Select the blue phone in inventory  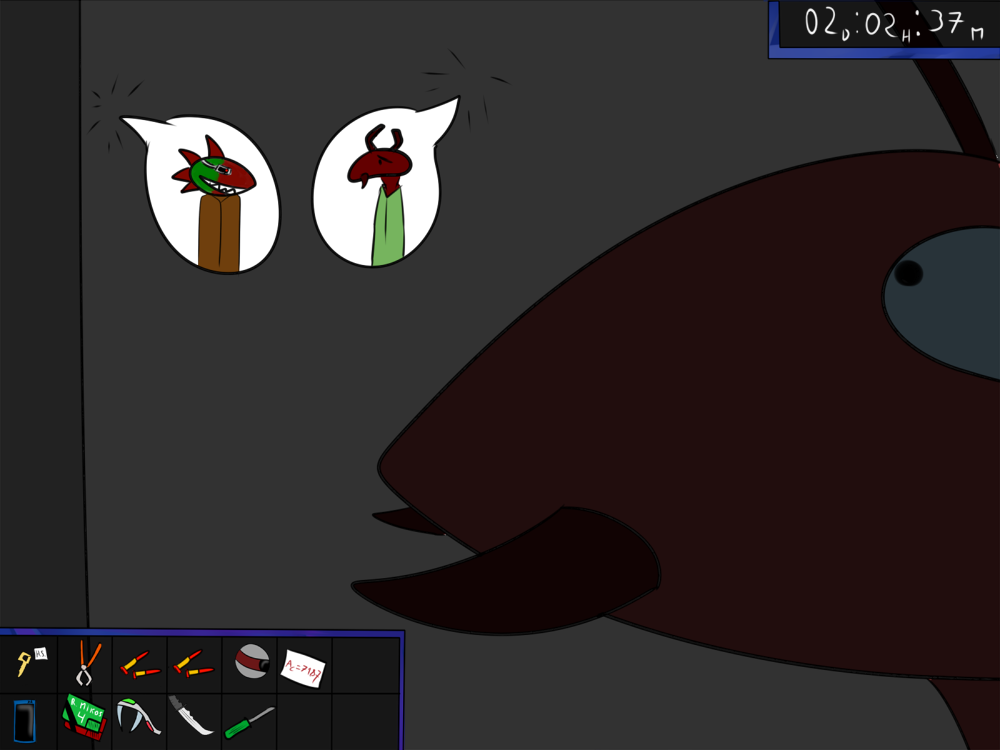click(25, 720)
